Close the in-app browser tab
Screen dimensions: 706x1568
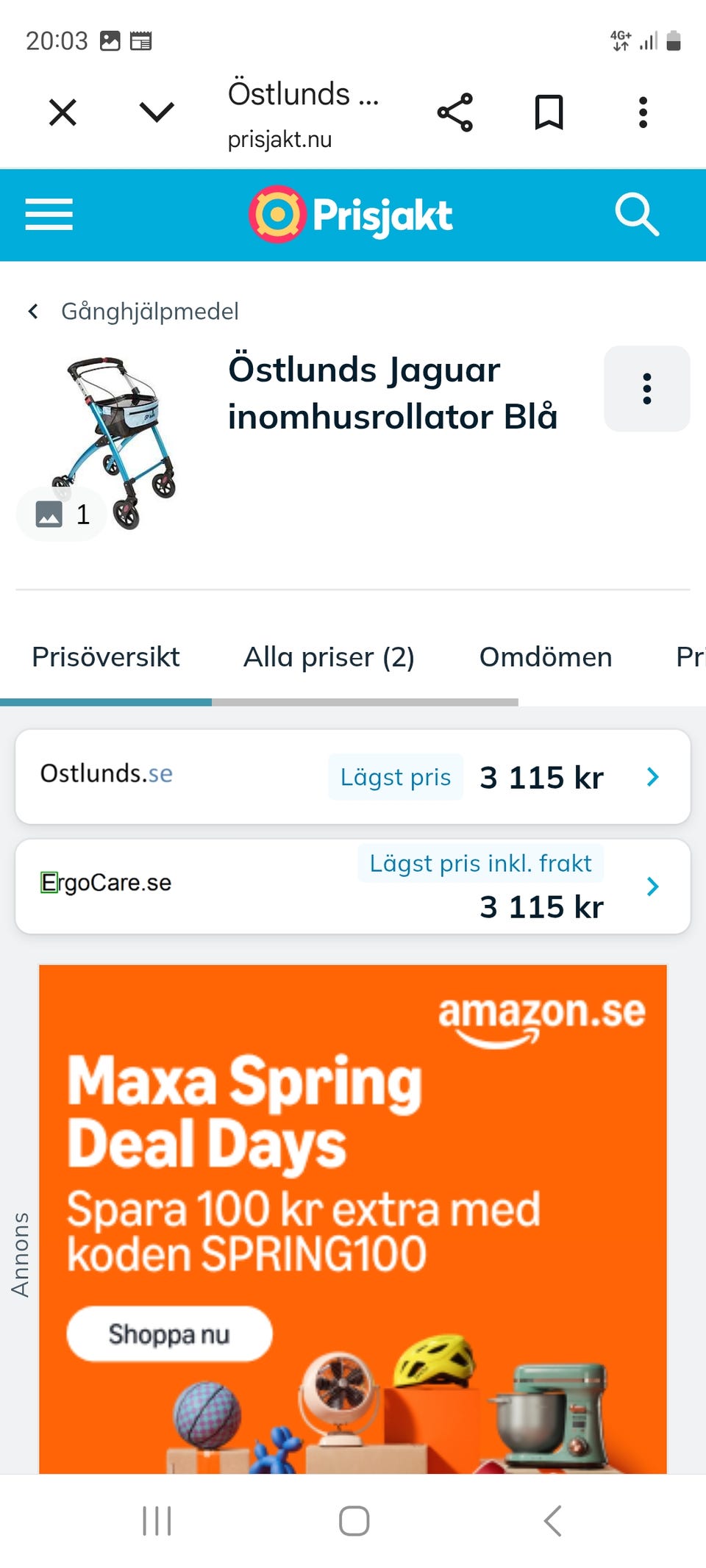[x=63, y=113]
